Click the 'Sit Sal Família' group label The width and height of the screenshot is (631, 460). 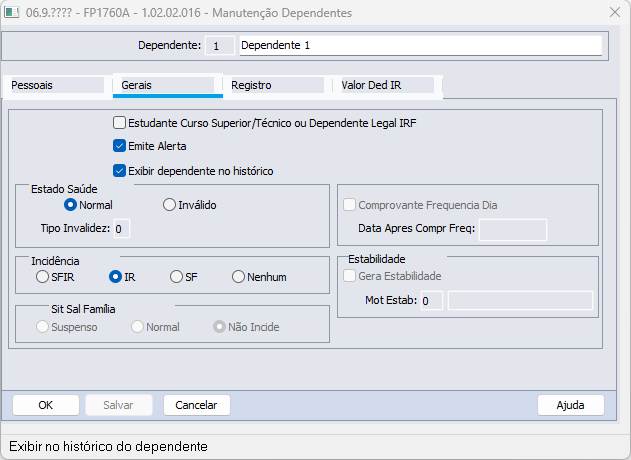pos(83,309)
